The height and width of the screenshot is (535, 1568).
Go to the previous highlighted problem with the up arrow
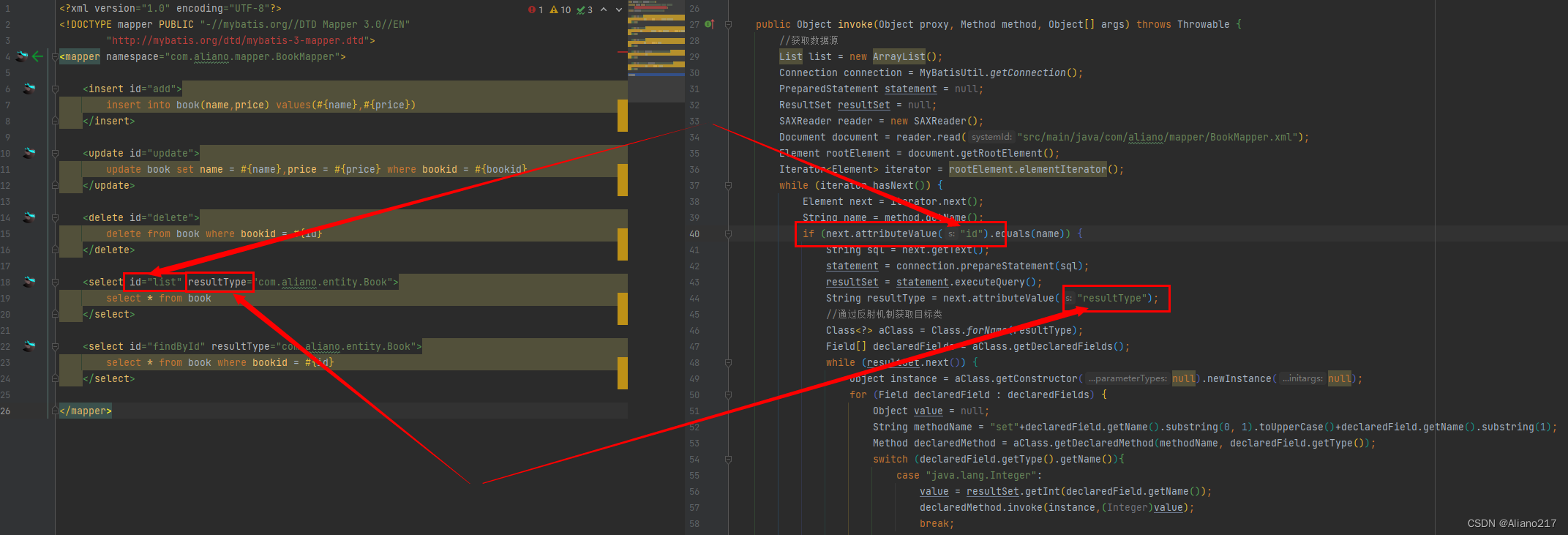[x=604, y=10]
